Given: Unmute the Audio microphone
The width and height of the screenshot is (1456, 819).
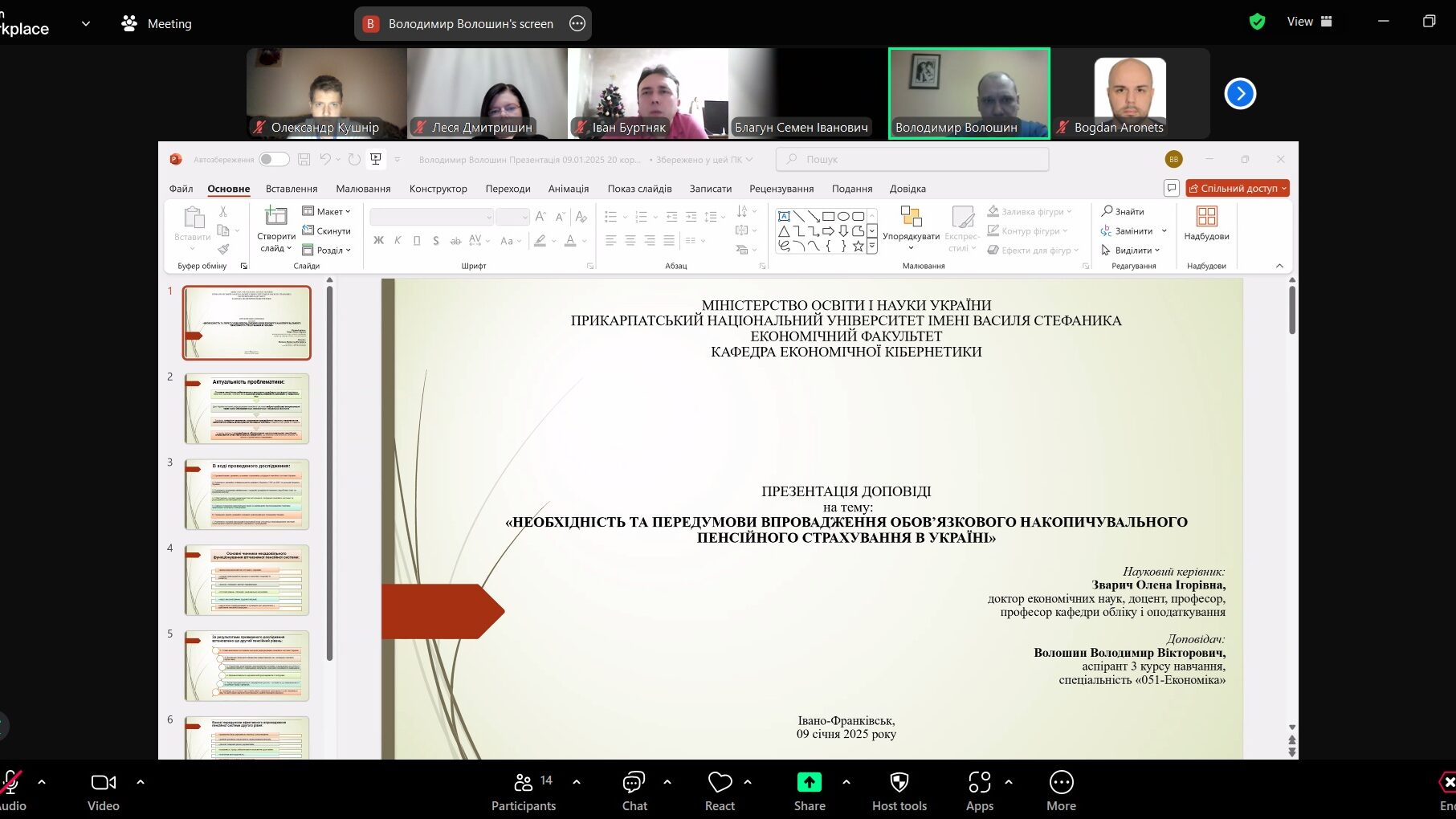Looking at the screenshot, I should (x=11, y=783).
